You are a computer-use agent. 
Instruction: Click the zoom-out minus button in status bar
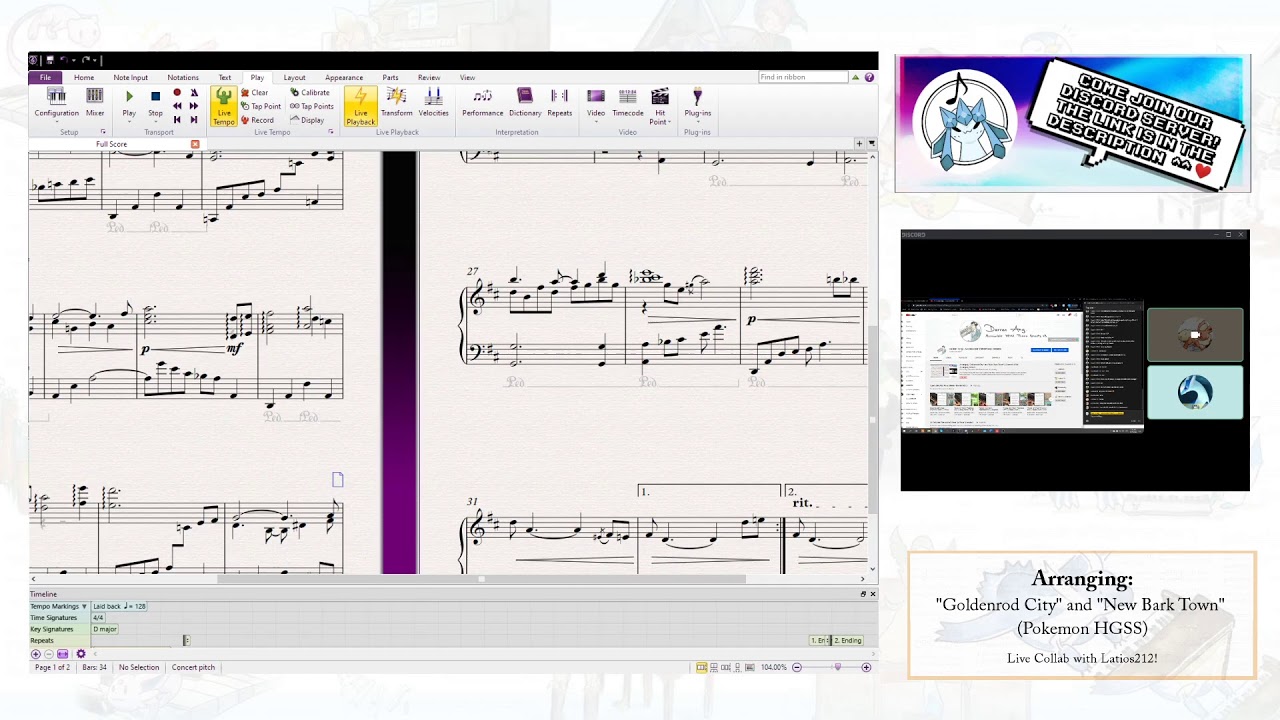pyautogui.click(x=797, y=667)
